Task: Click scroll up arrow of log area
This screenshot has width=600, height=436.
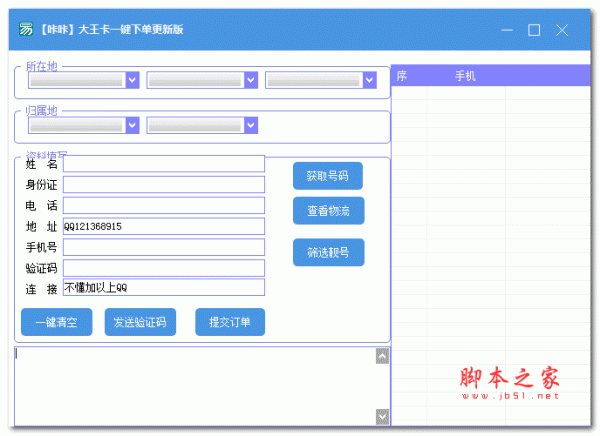Action: coord(382,356)
